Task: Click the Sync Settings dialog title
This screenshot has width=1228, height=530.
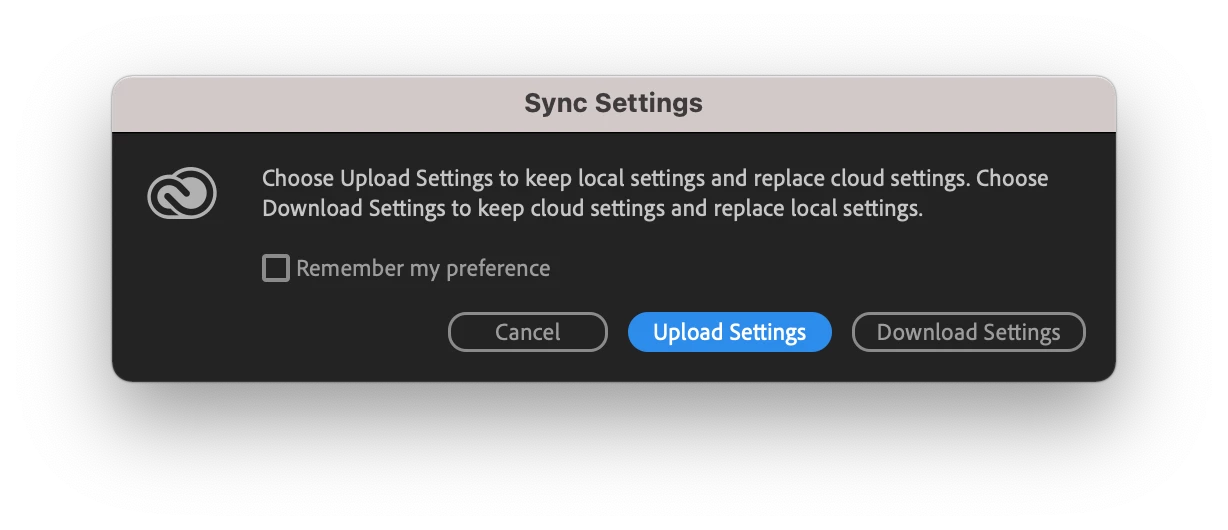Action: [x=613, y=103]
